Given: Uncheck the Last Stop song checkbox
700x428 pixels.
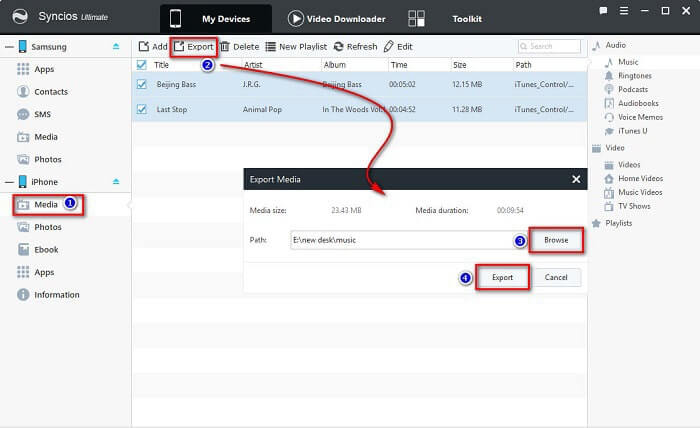Looking at the screenshot, I should pos(141,108).
